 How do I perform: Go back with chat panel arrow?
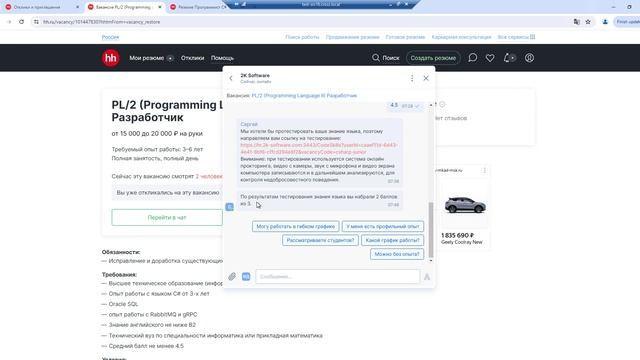click(x=231, y=78)
